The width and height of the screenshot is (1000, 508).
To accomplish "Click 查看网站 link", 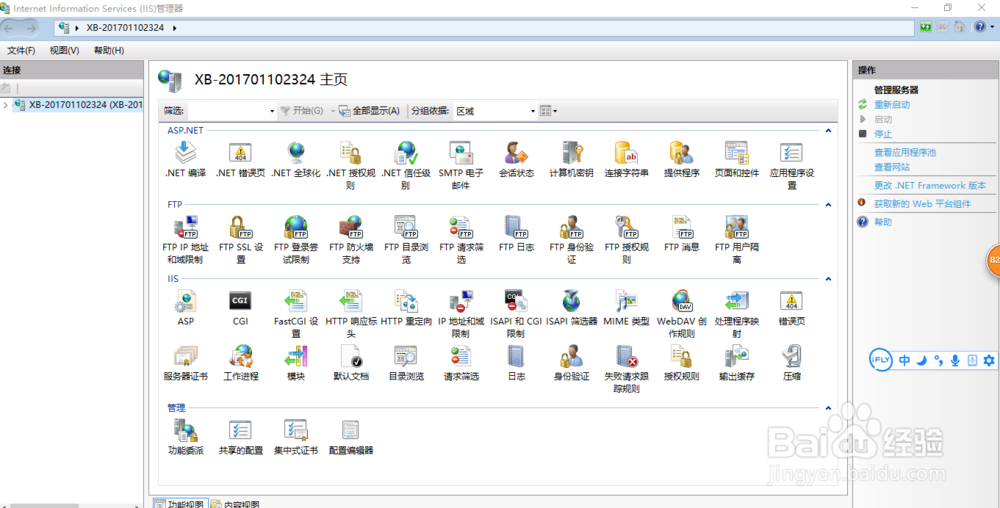I will point(892,167).
